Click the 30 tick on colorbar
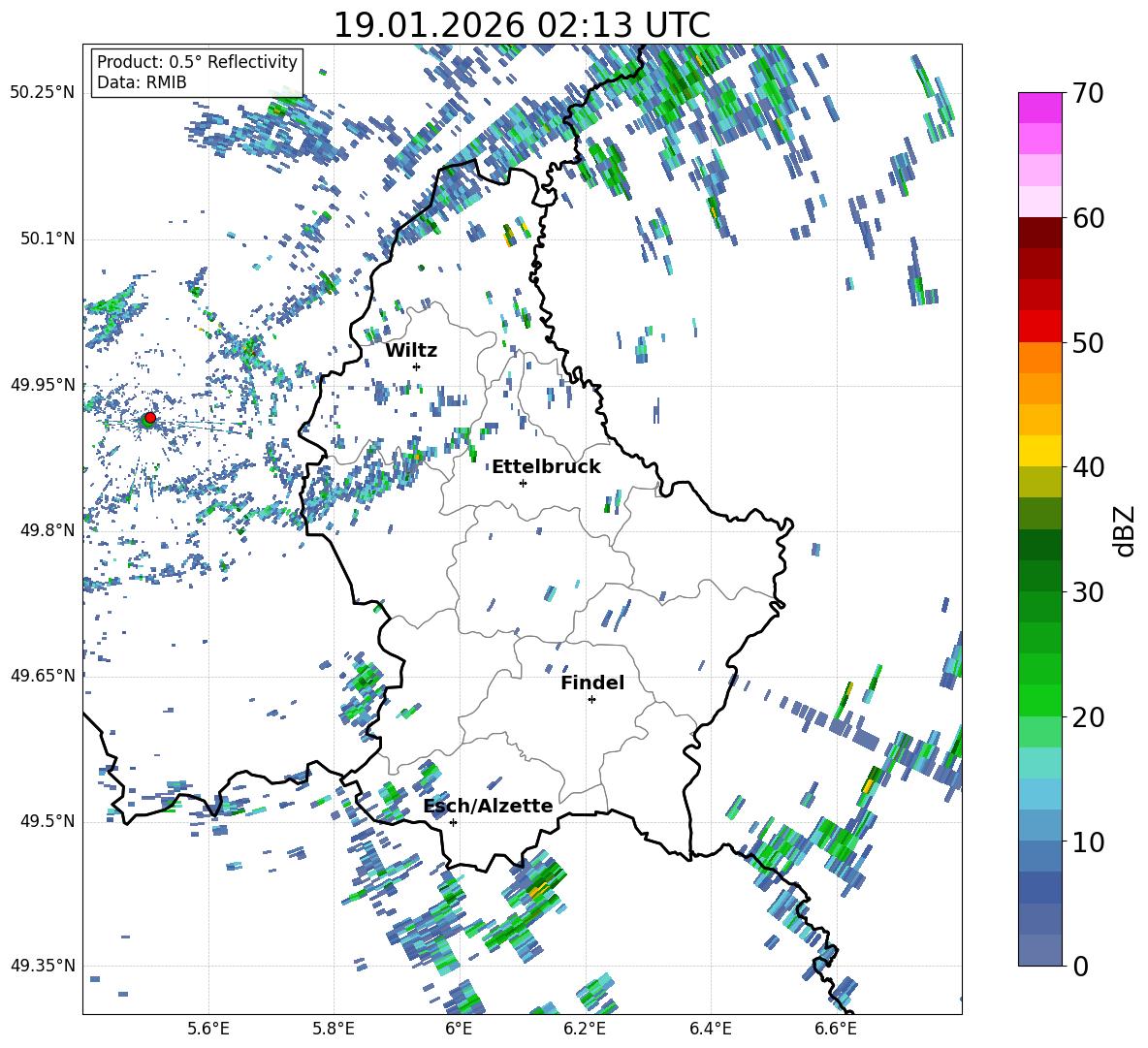Image resolution: width=1148 pixels, height=1048 pixels. point(1088,592)
